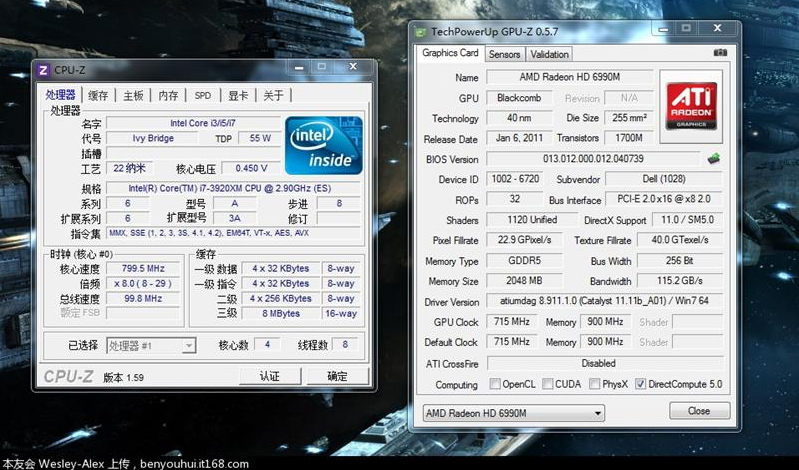Minimize the CPU-Z window
Screen dimensions: 799x470
[299, 67]
